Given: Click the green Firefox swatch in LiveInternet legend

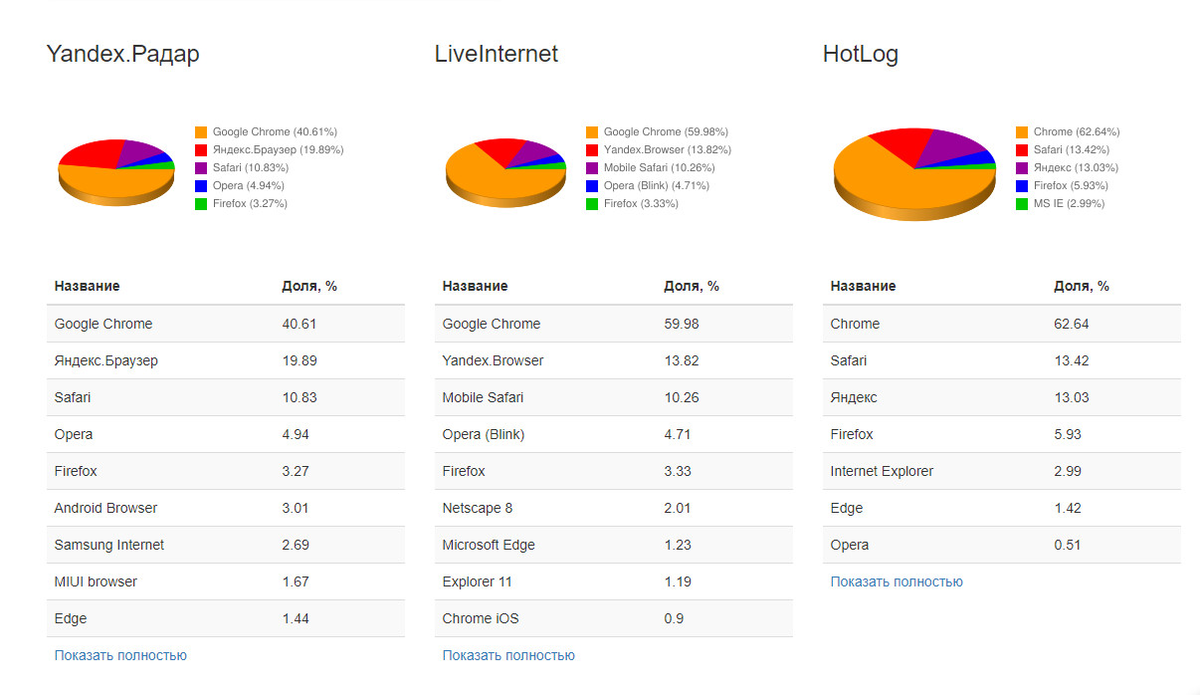Looking at the screenshot, I should click(592, 204).
